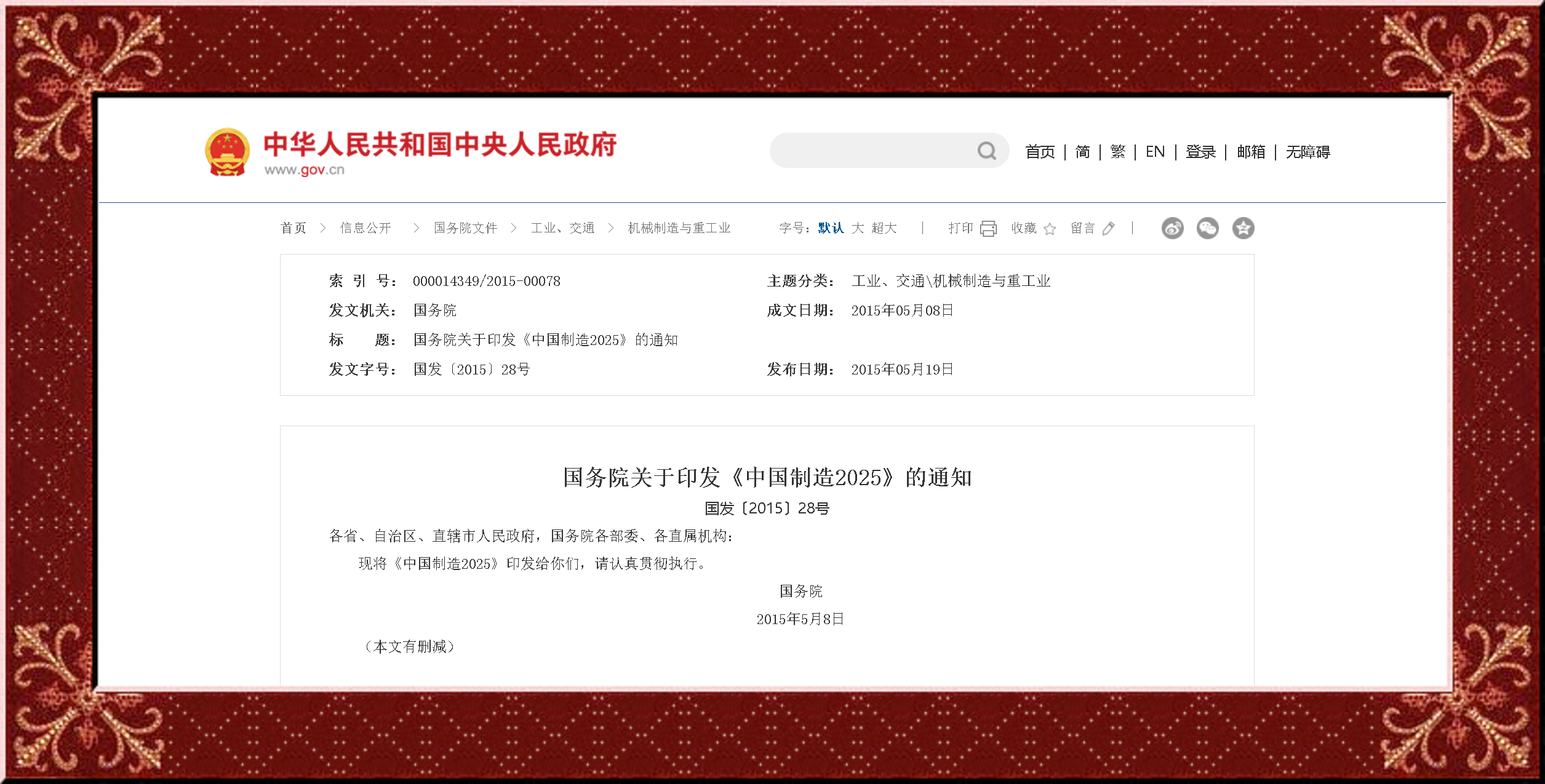Switch to traditional Chinese 繁
This screenshot has width=1545, height=784.
[1117, 152]
